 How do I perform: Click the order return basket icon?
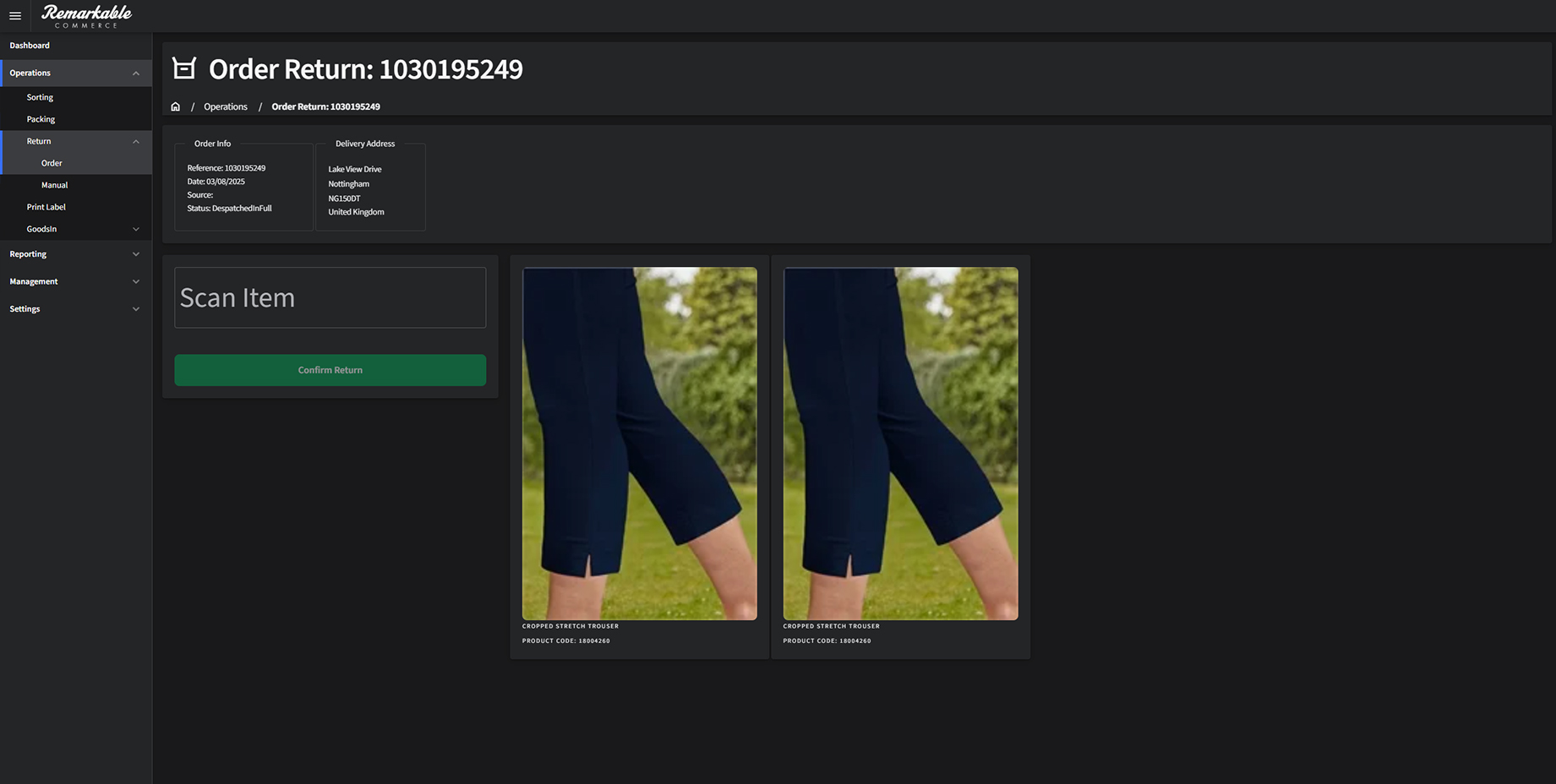184,68
